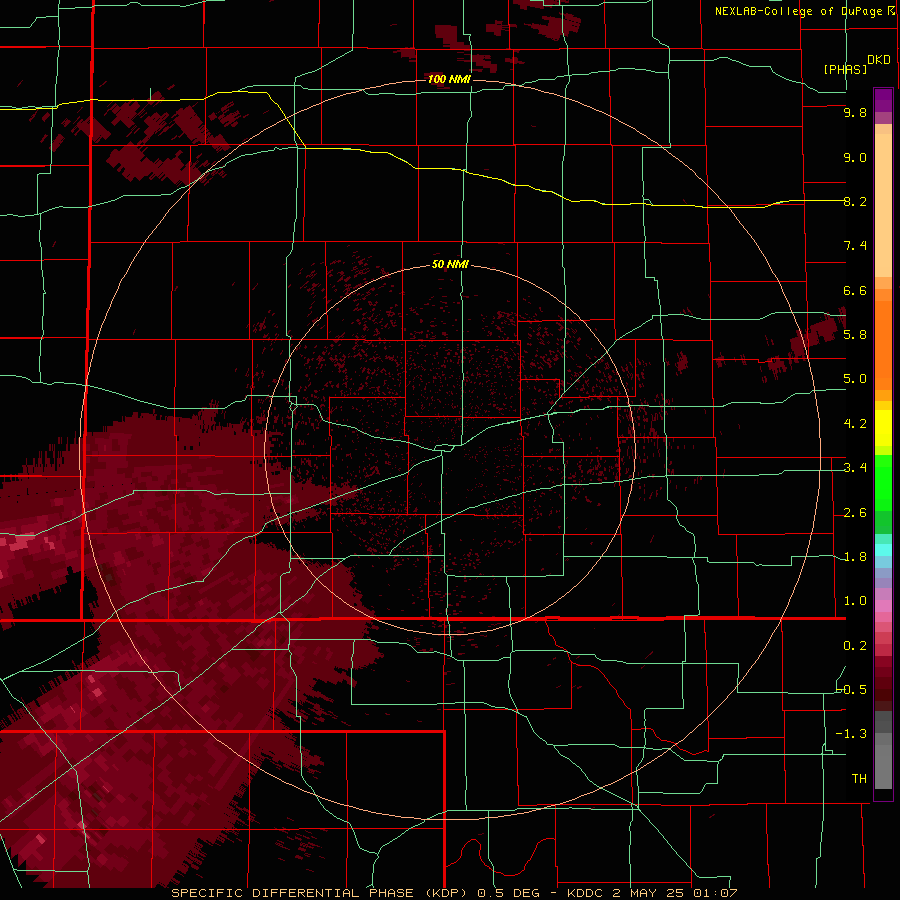Click the 1.8 scale value
Screen dimensions: 900x900
[855, 557]
